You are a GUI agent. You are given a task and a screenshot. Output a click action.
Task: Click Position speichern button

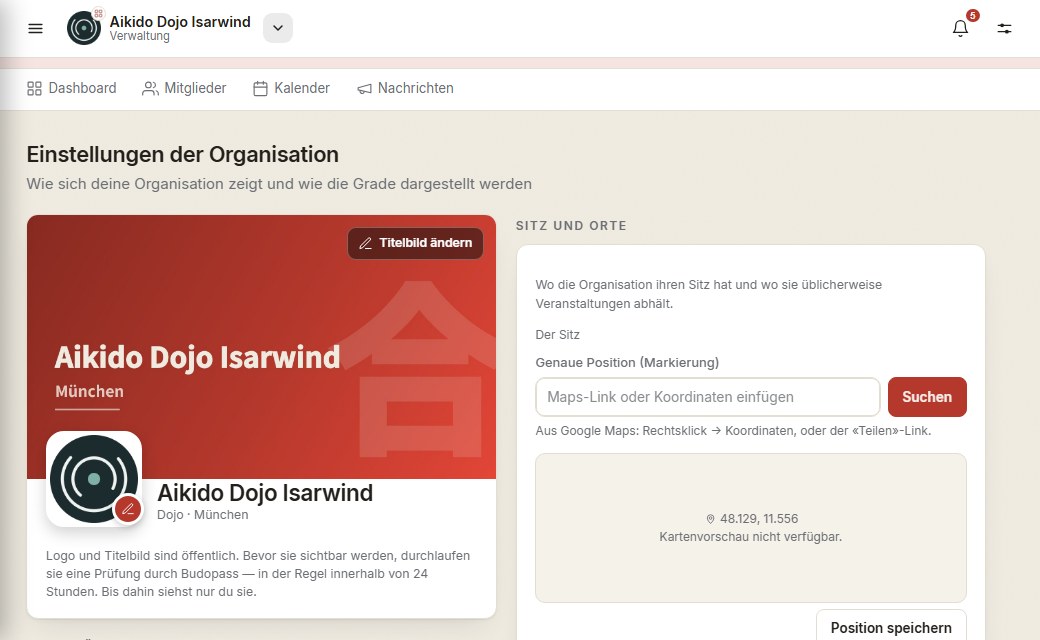891,627
